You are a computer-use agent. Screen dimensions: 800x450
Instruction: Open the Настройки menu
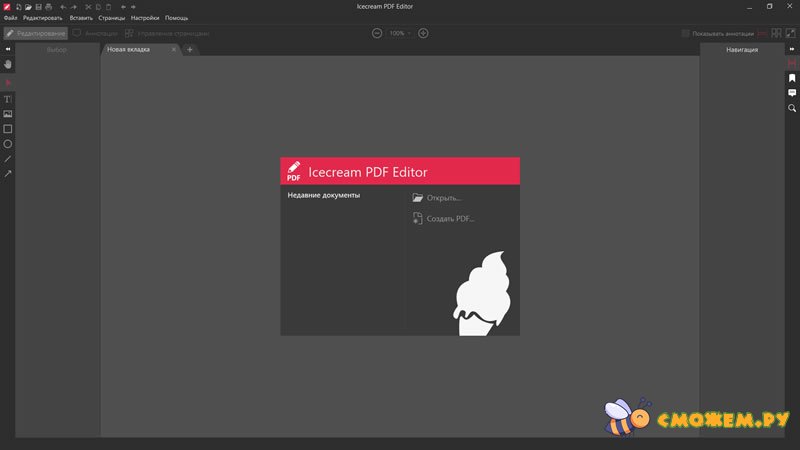(145, 18)
